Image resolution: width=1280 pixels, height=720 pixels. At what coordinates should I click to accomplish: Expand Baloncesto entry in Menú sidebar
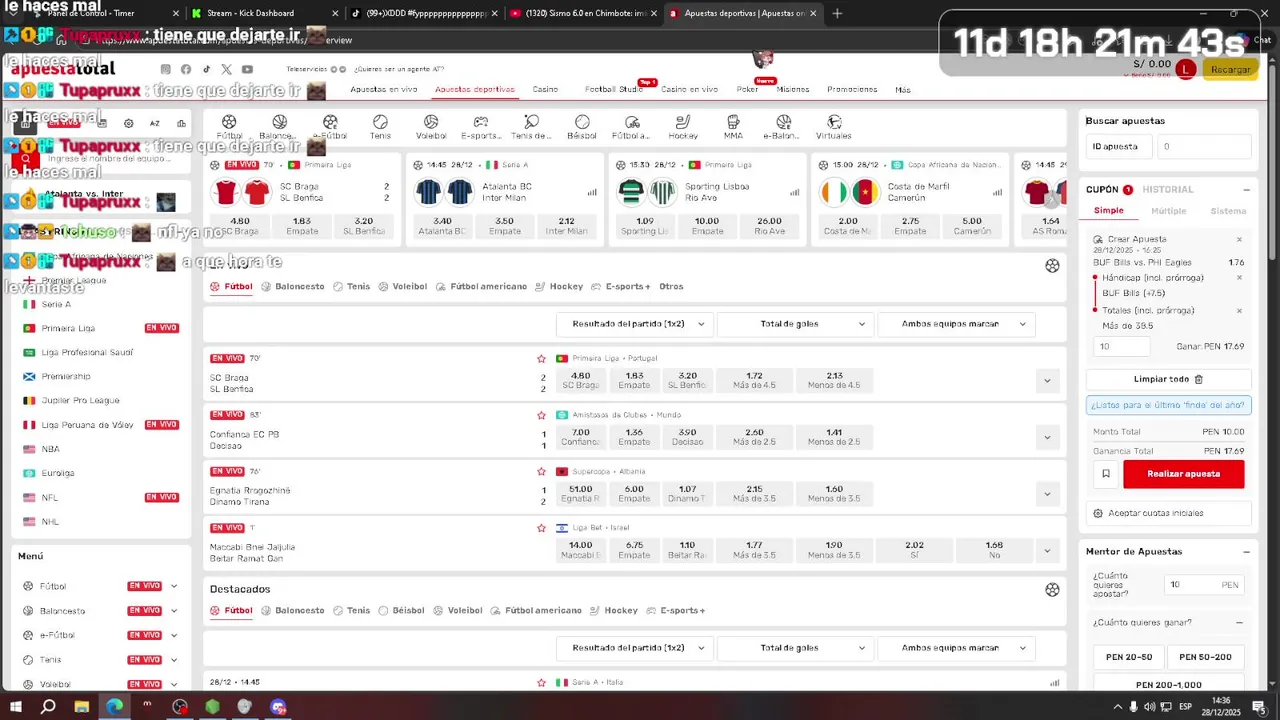[174, 611]
